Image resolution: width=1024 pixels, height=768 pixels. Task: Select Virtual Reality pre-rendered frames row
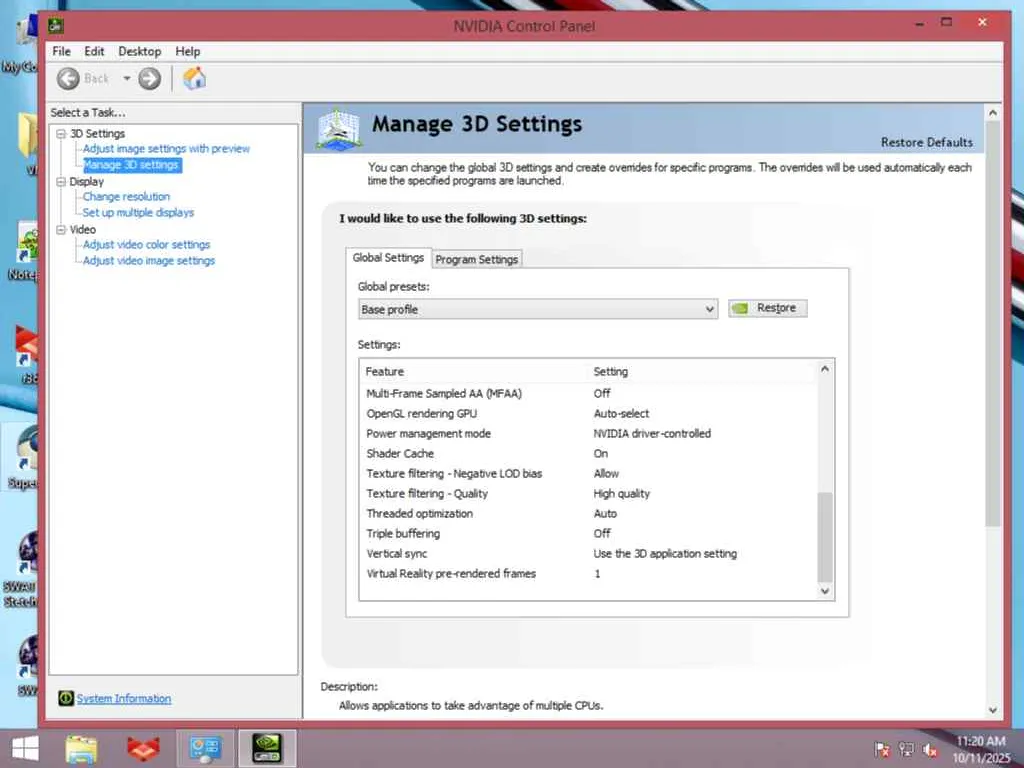click(588, 574)
